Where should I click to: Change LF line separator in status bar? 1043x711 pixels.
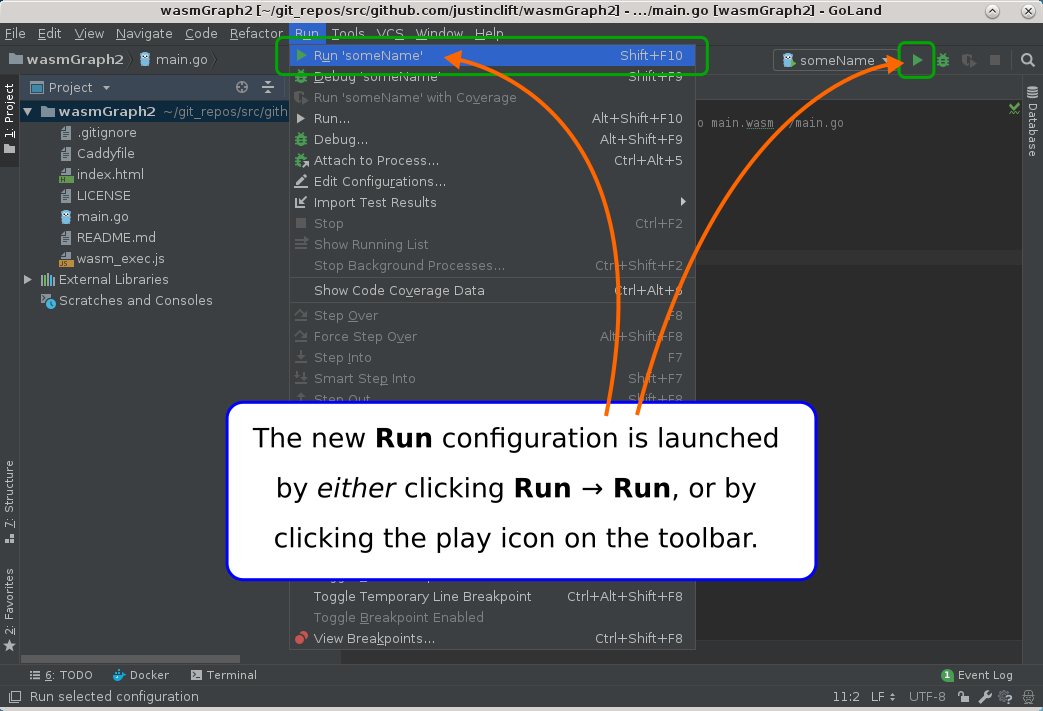tap(883, 697)
